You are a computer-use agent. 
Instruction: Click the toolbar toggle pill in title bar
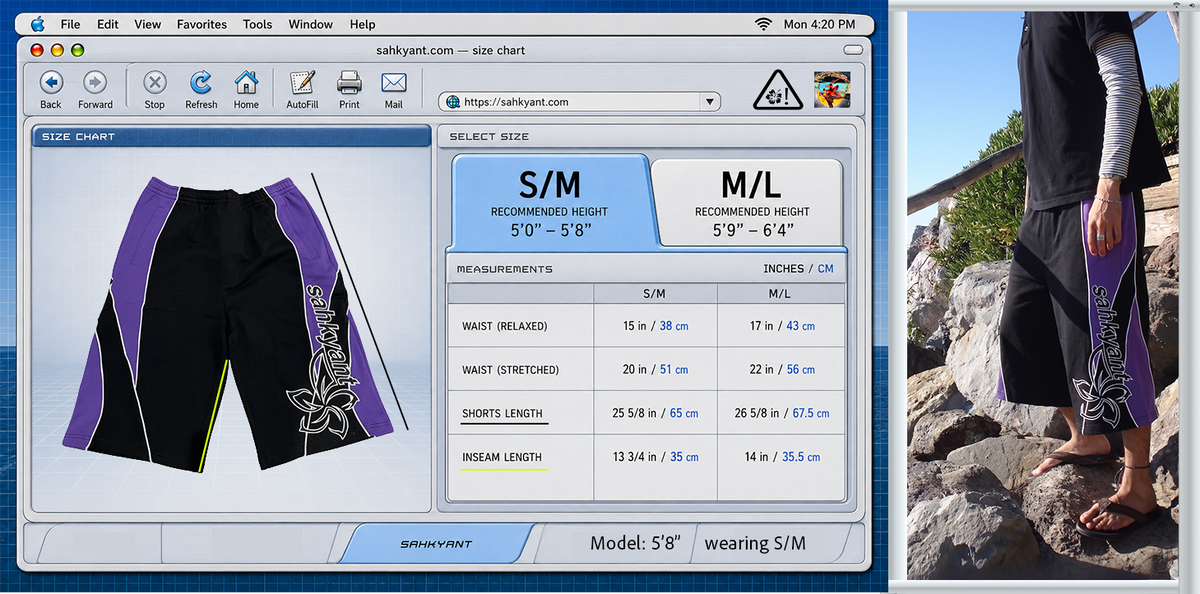[853, 50]
